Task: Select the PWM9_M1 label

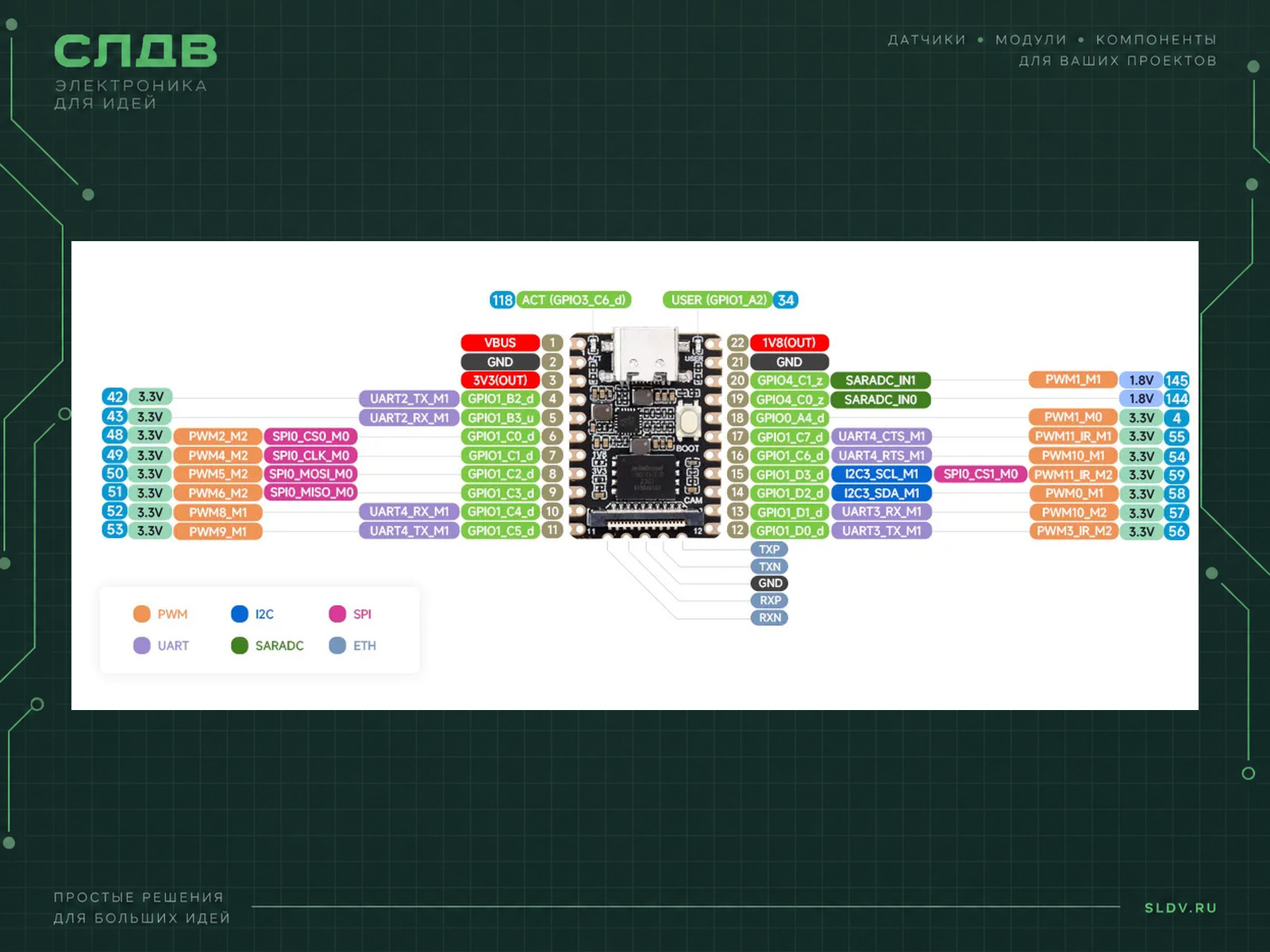Action: point(217,532)
